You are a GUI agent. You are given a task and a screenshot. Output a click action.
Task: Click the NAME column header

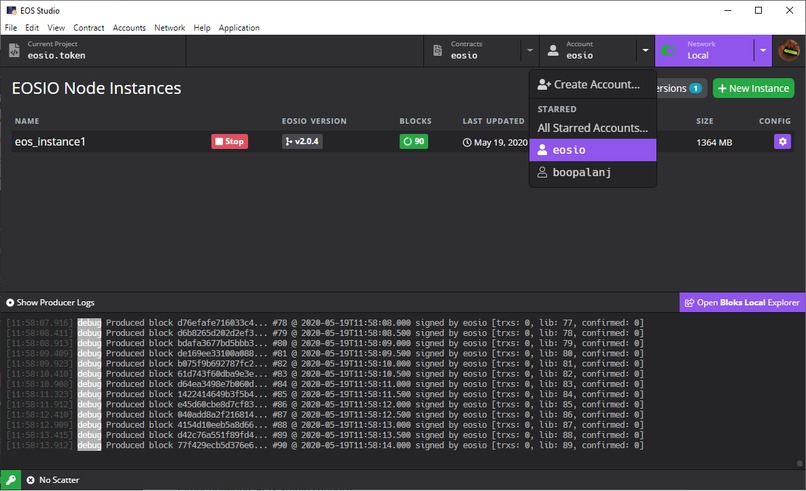pyautogui.click(x=27, y=121)
